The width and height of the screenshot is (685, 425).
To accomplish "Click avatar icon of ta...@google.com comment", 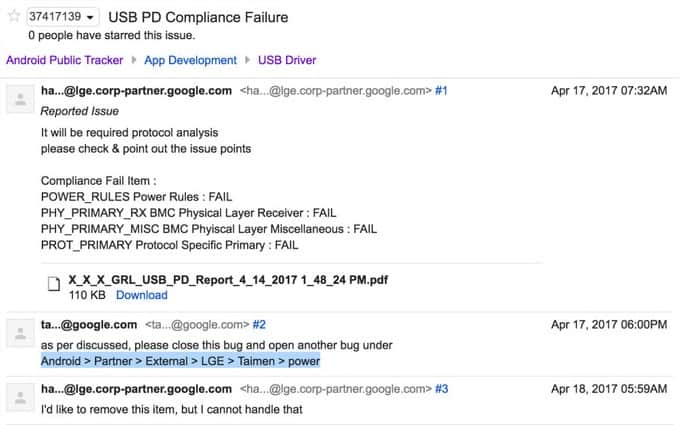I will click(x=20, y=333).
